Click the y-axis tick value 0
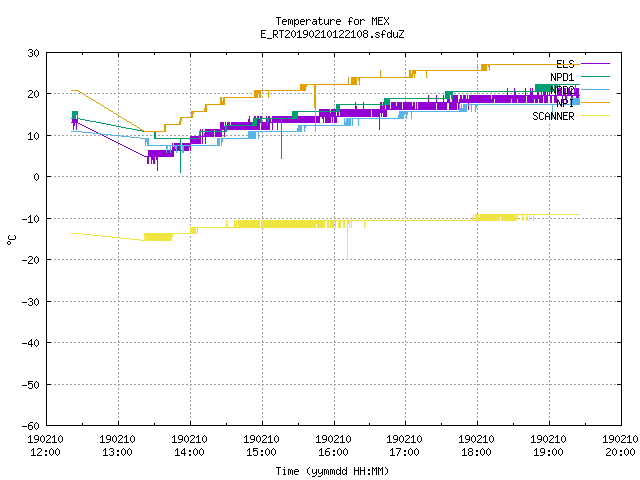 pos(37,177)
